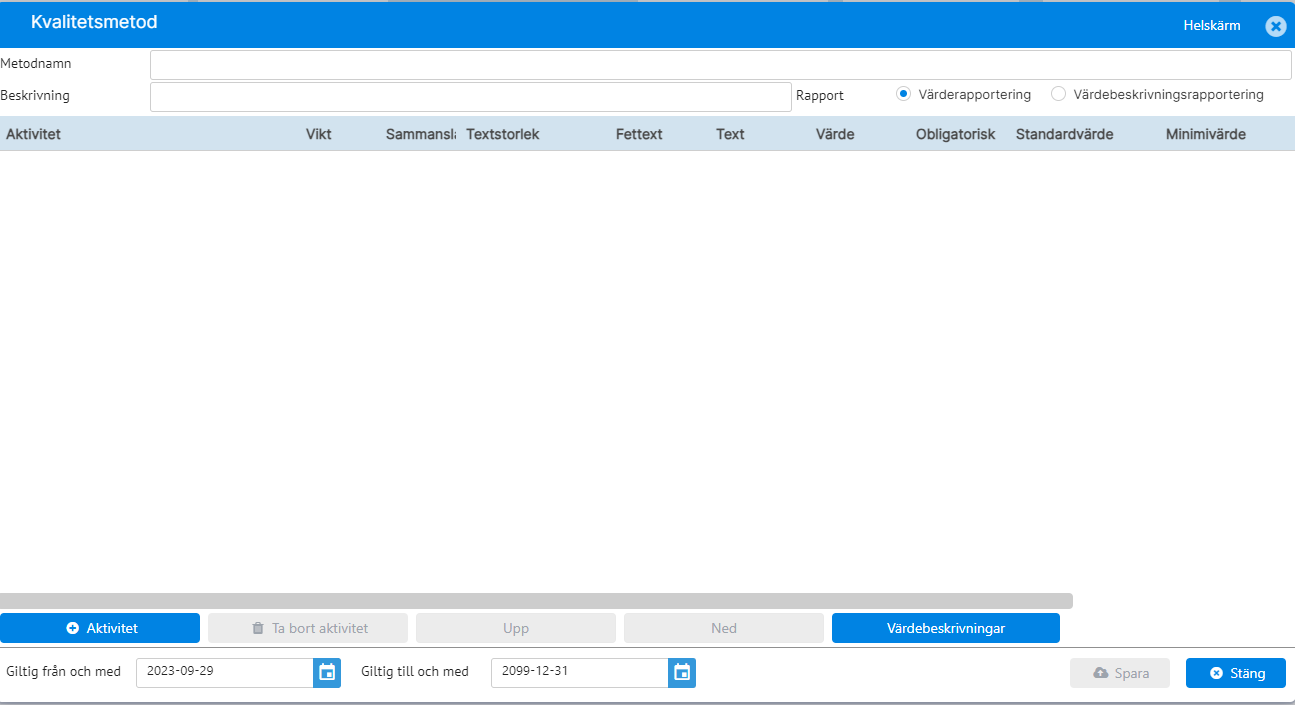Sort by the Aktivitet column header

pyautogui.click(x=33, y=134)
